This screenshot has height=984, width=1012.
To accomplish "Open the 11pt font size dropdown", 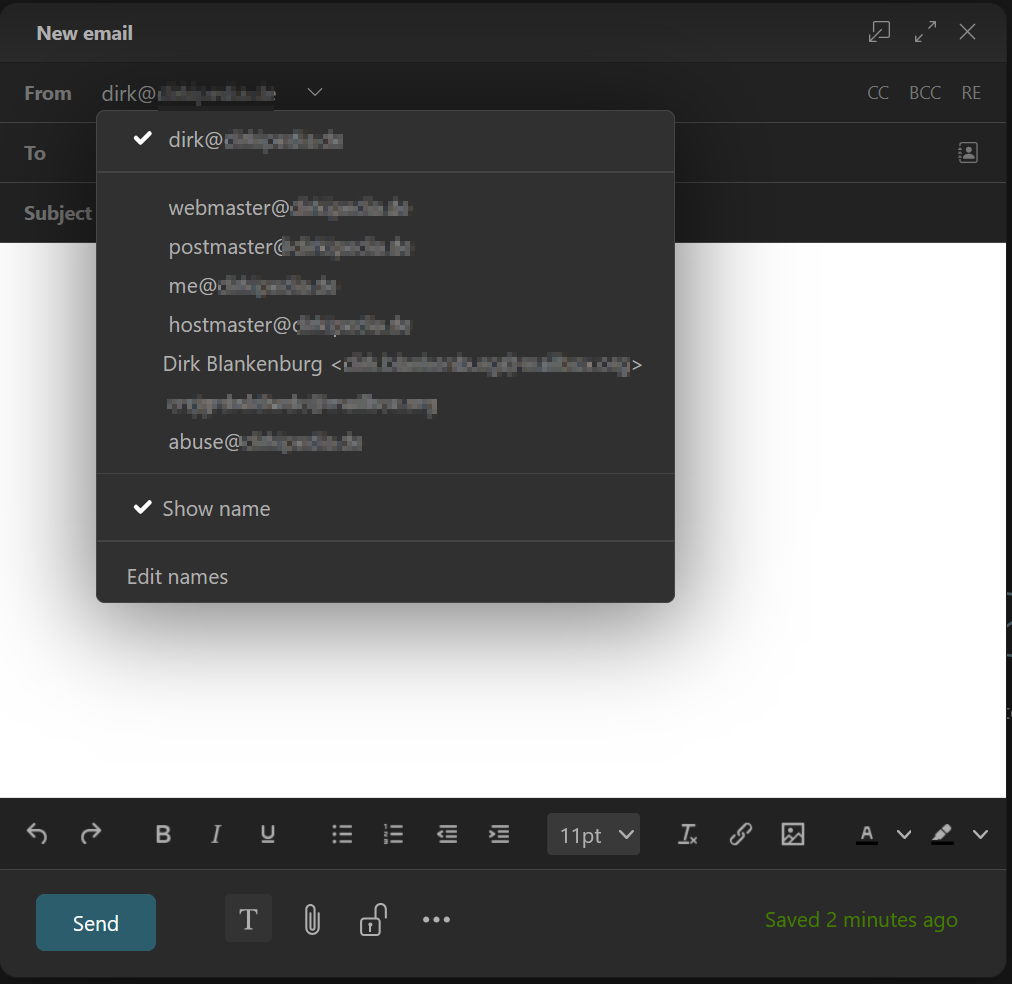I will click(x=593, y=834).
